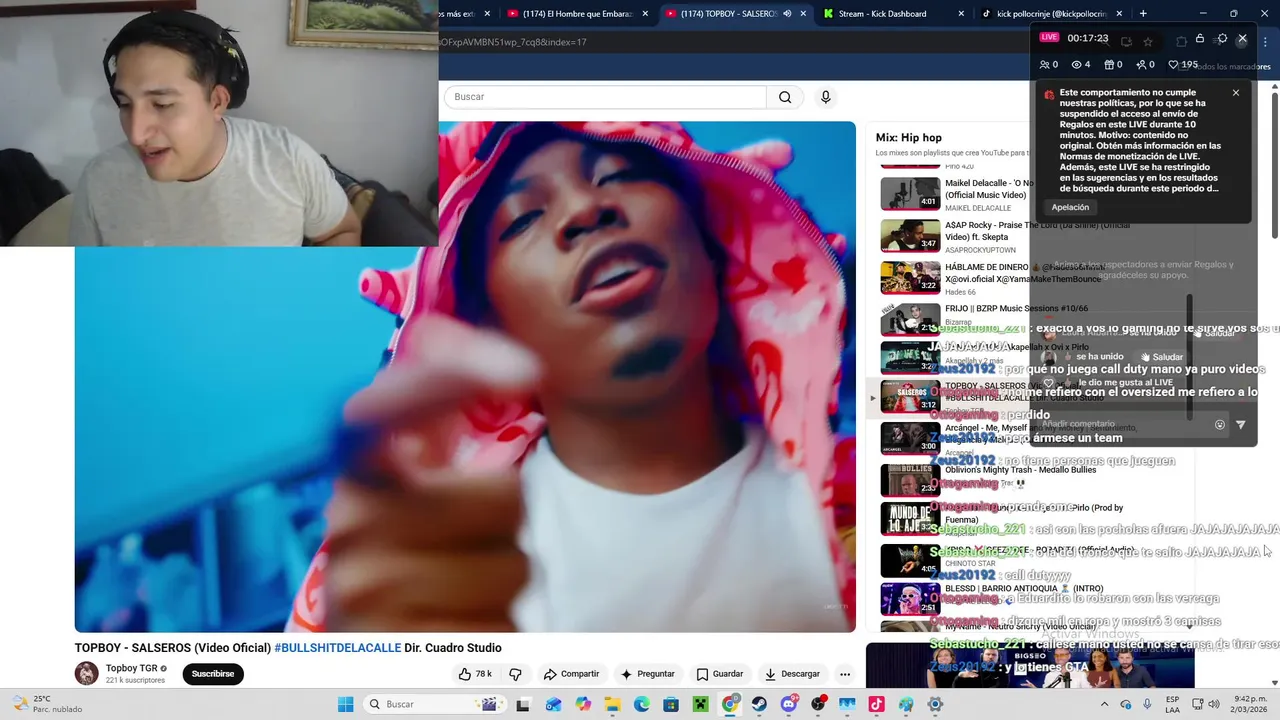Click the Saludar button in LIVE chat
The height and width of the screenshot is (720, 1280).
(x=1161, y=357)
